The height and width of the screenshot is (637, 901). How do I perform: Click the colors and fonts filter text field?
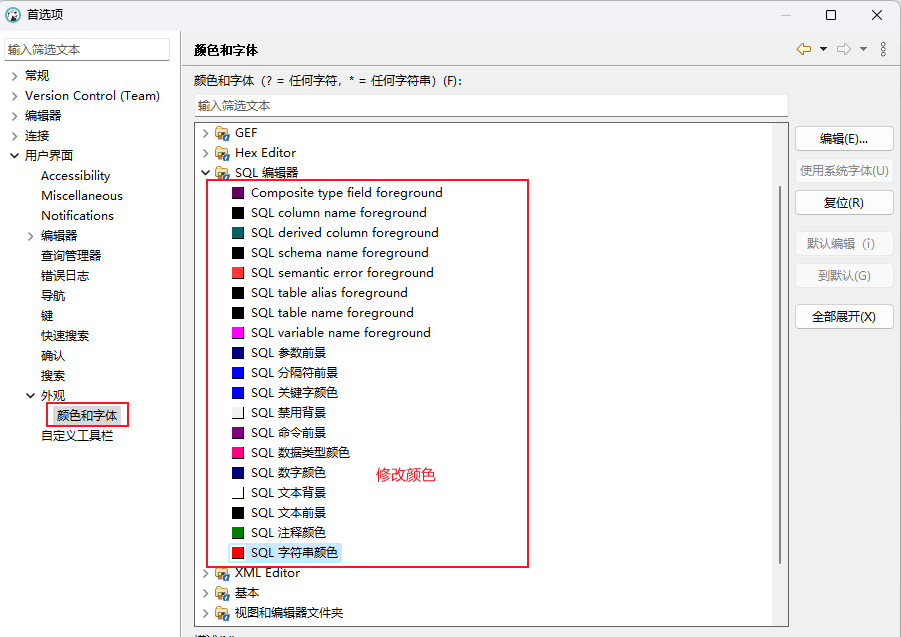click(490, 105)
